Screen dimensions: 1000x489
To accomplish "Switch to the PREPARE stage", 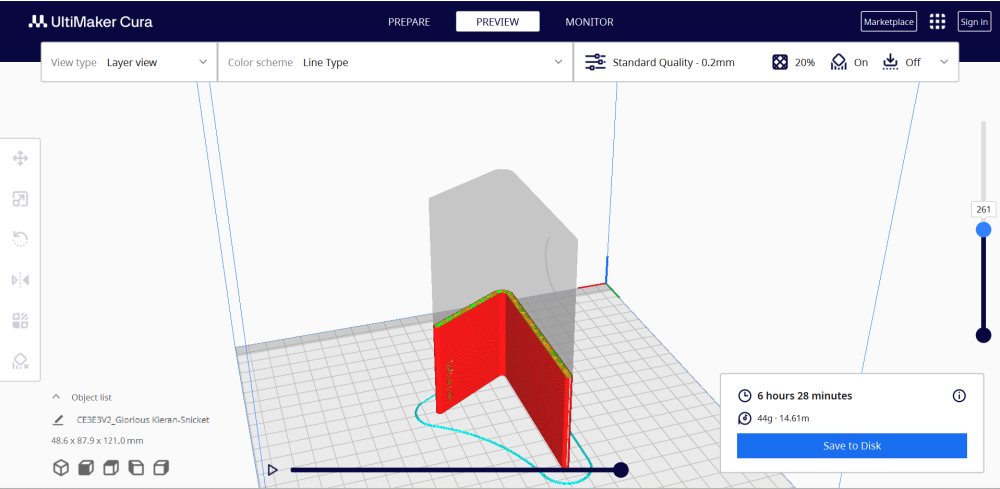I will click(409, 22).
